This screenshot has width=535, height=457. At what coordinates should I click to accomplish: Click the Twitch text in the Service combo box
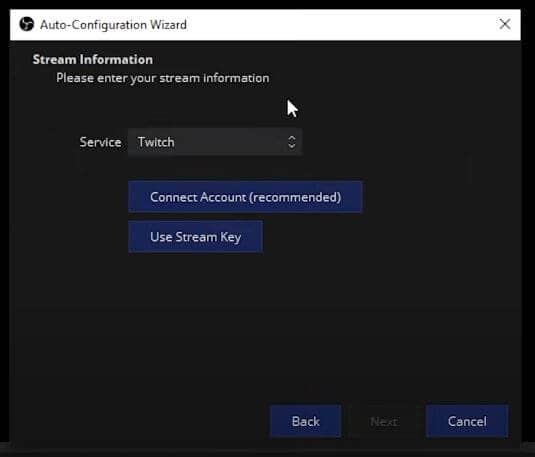coord(156,142)
